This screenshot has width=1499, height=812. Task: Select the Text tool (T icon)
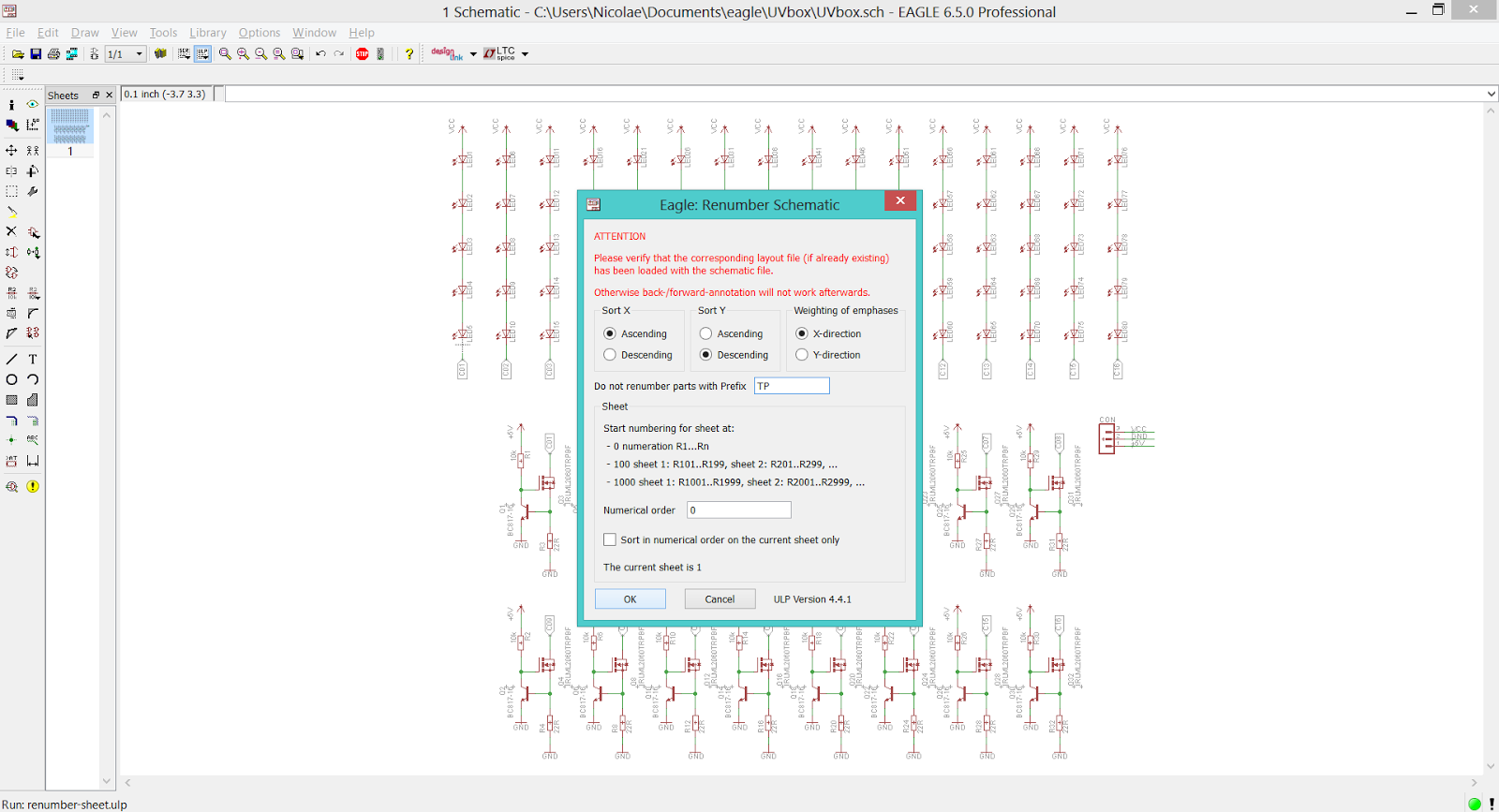[x=33, y=360]
